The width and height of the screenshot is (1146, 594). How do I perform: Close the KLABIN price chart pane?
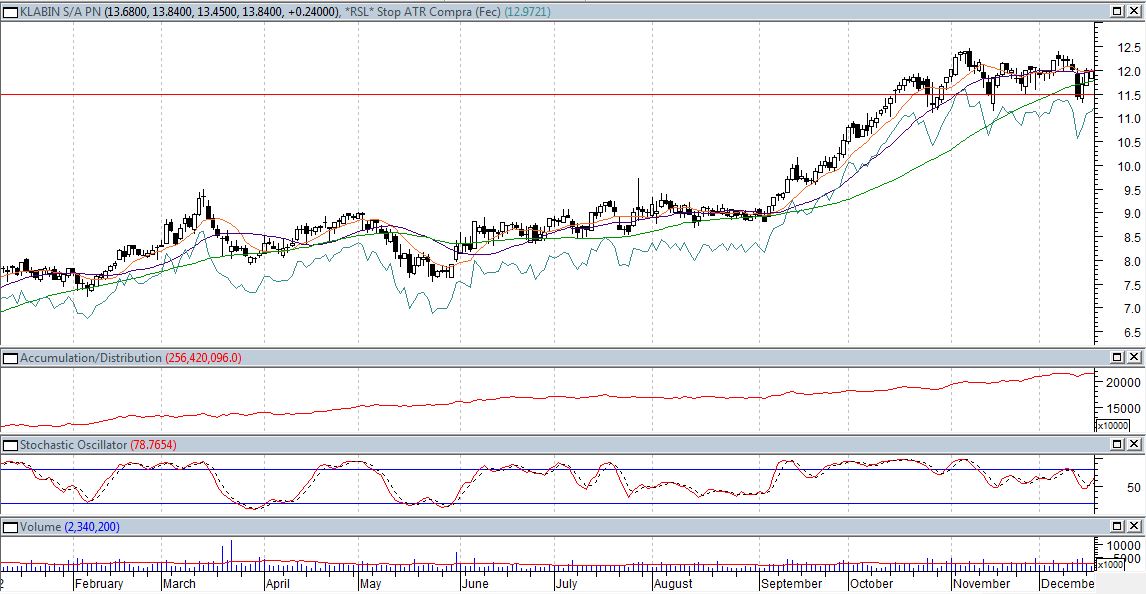[x=1134, y=11]
